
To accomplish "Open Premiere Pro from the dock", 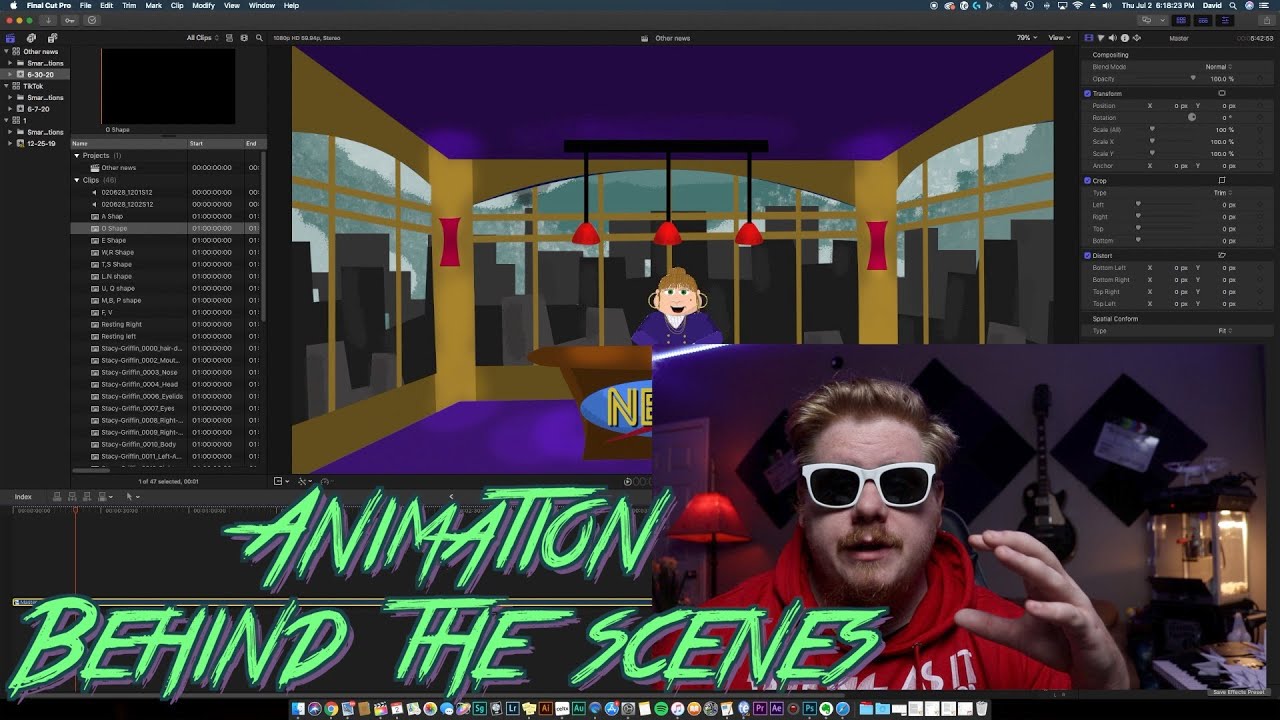I will click(x=760, y=709).
